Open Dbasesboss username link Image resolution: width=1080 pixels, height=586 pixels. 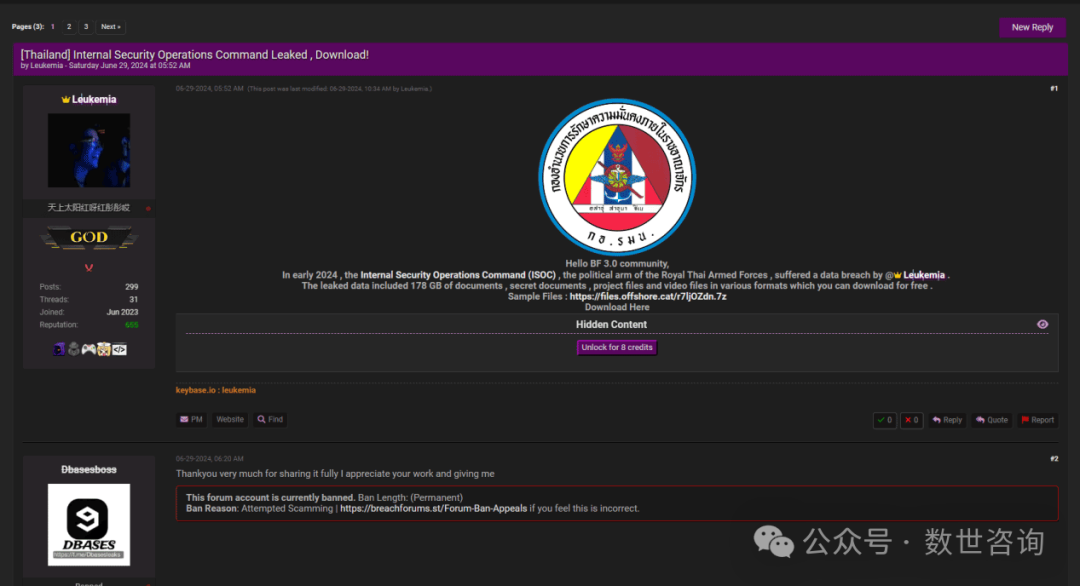click(89, 470)
